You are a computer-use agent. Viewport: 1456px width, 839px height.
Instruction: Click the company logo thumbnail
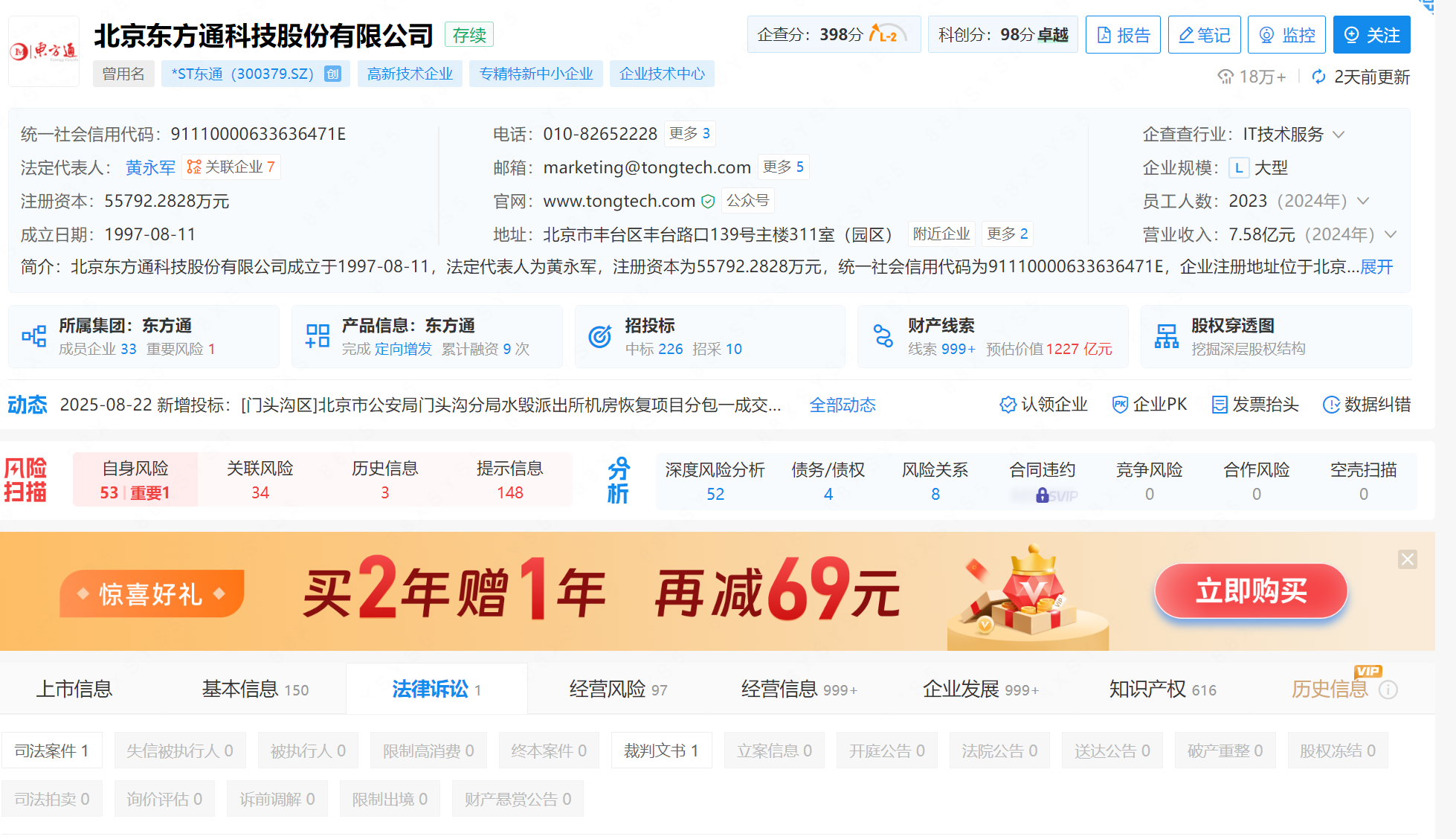[44, 51]
